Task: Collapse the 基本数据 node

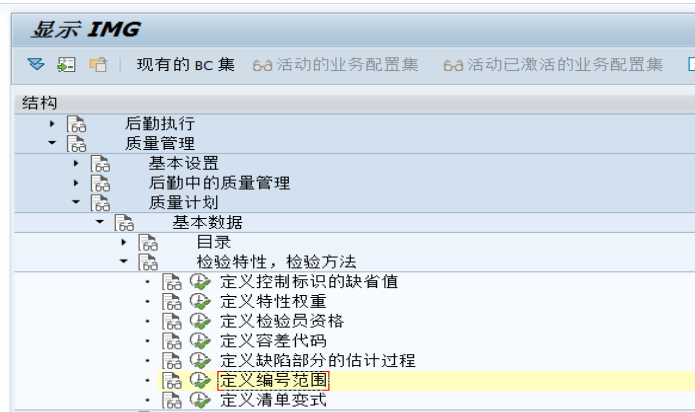Action: point(100,222)
